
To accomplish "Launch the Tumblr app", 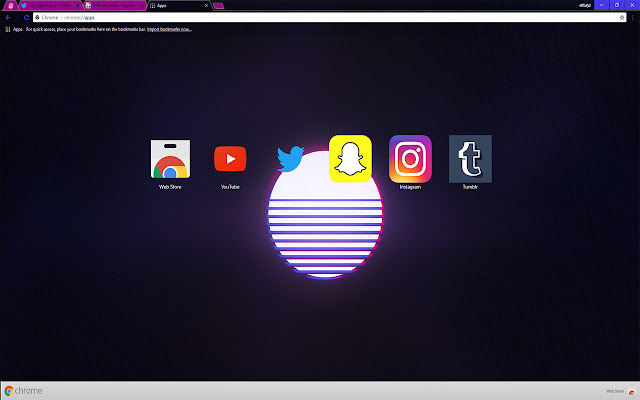I will [470, 159].
